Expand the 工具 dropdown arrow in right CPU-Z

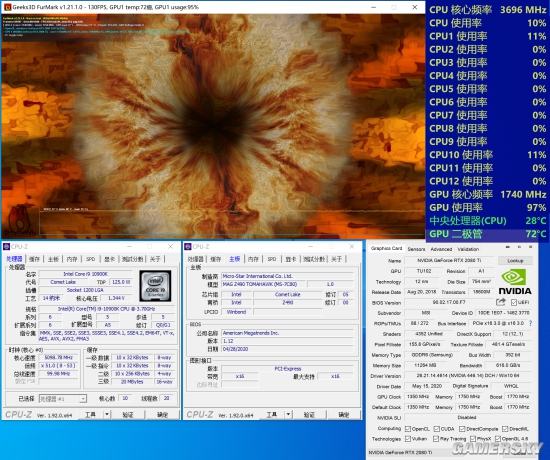[x=288, y=414]
